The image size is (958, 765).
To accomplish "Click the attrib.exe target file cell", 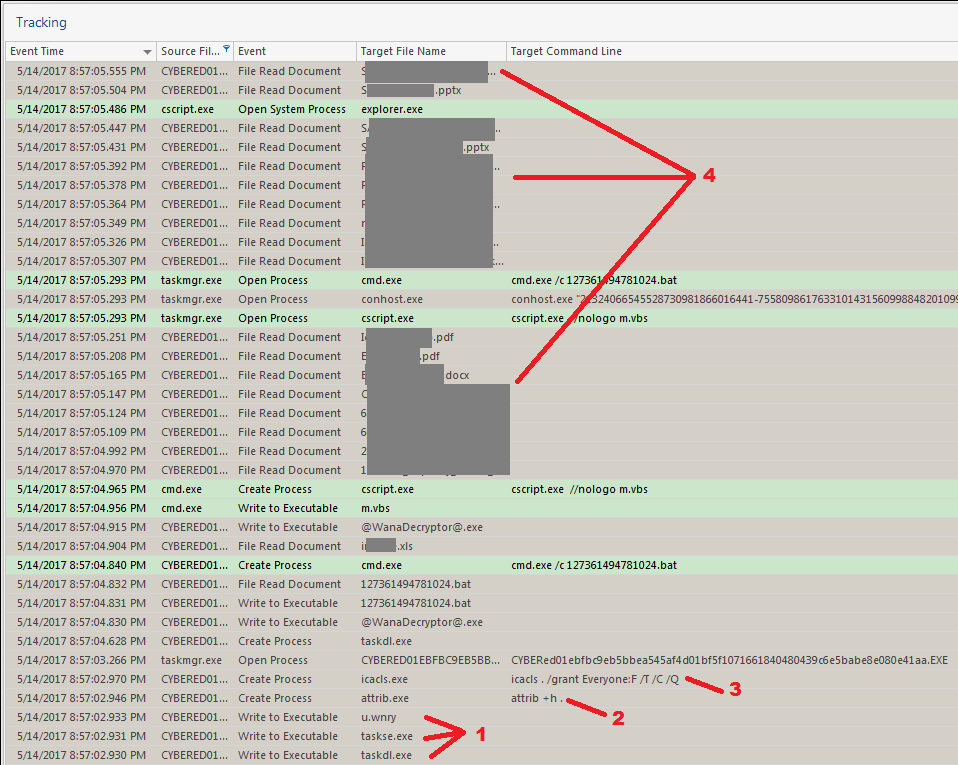I will tap(385, 698).
